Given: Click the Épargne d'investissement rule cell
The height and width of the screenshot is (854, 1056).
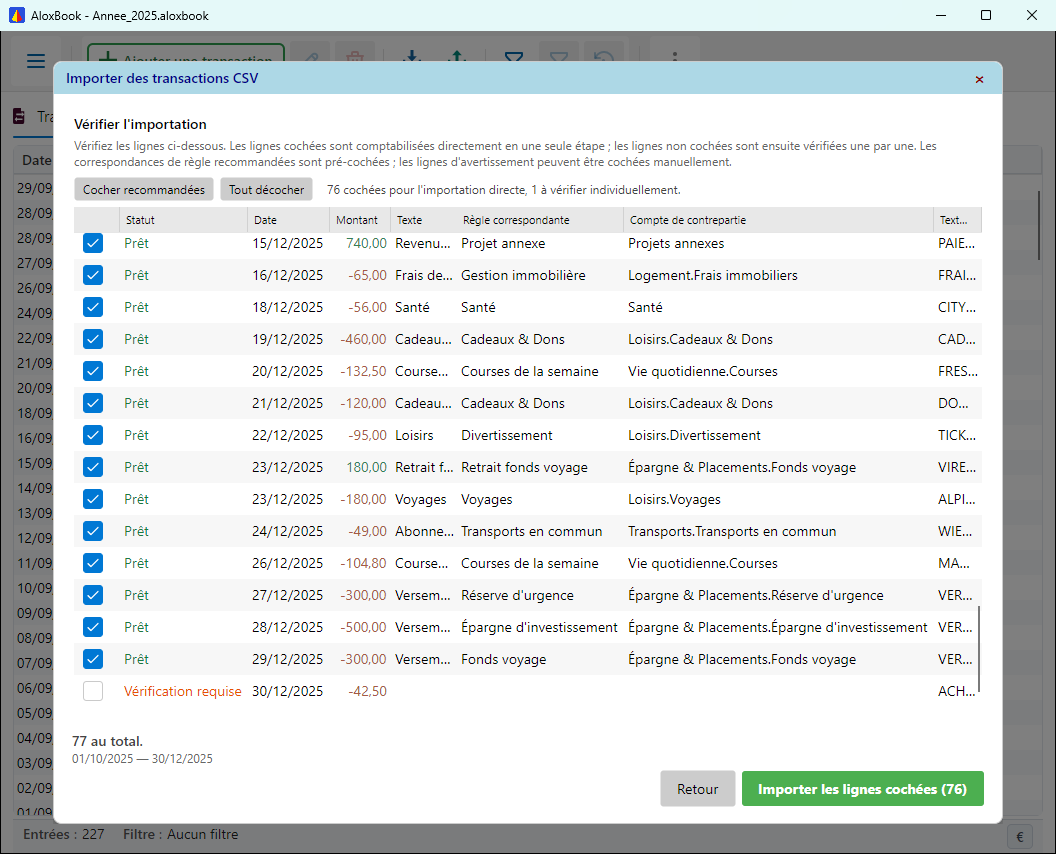Looking at the screenshot, I should click(539, 627).
